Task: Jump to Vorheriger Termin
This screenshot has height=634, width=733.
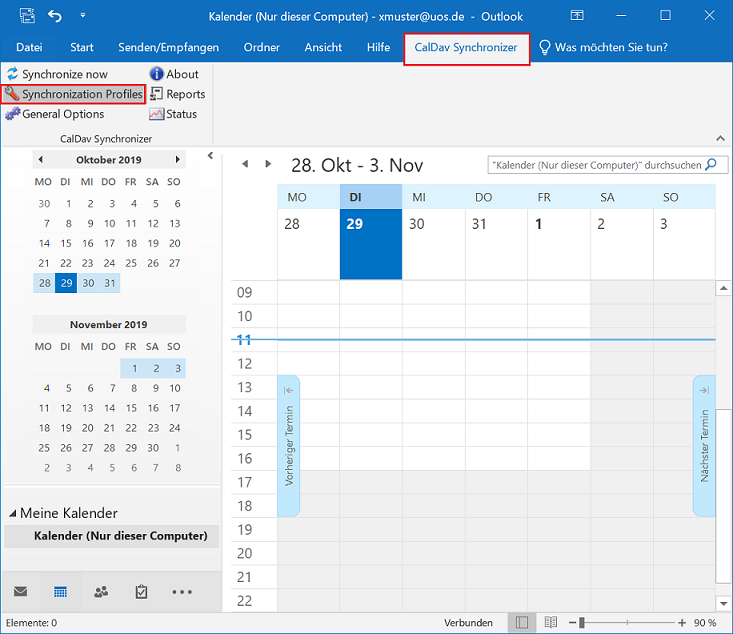Action: 289,446
